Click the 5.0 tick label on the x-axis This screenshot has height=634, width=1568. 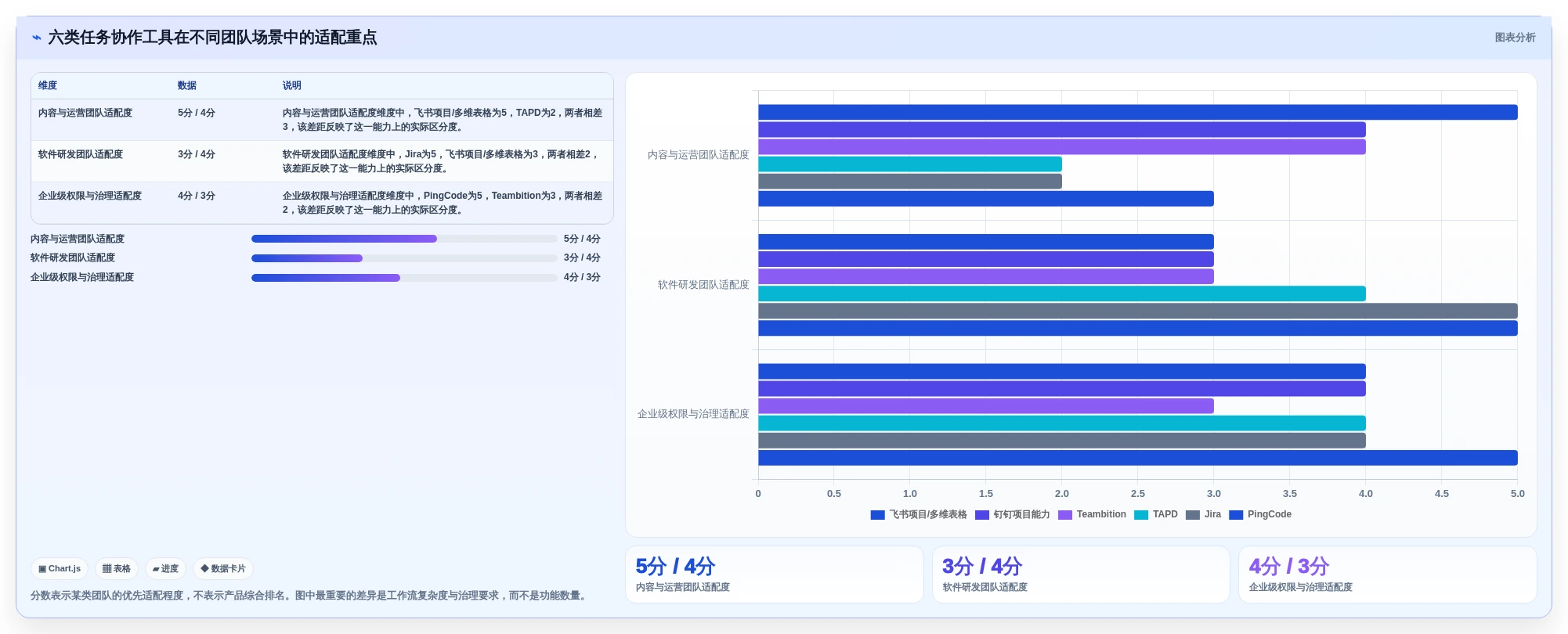coord(1518,494)
